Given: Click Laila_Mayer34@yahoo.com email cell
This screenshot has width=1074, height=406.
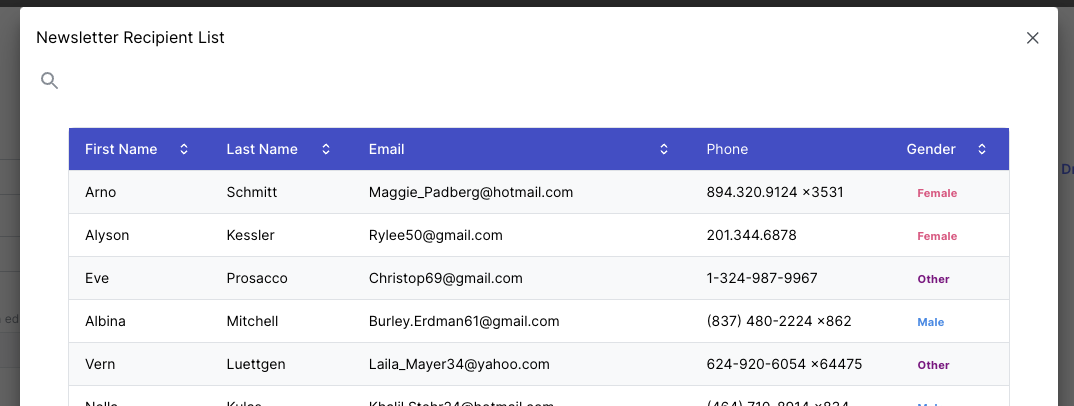Looking at the screenshot, I should tap(459, 364).
